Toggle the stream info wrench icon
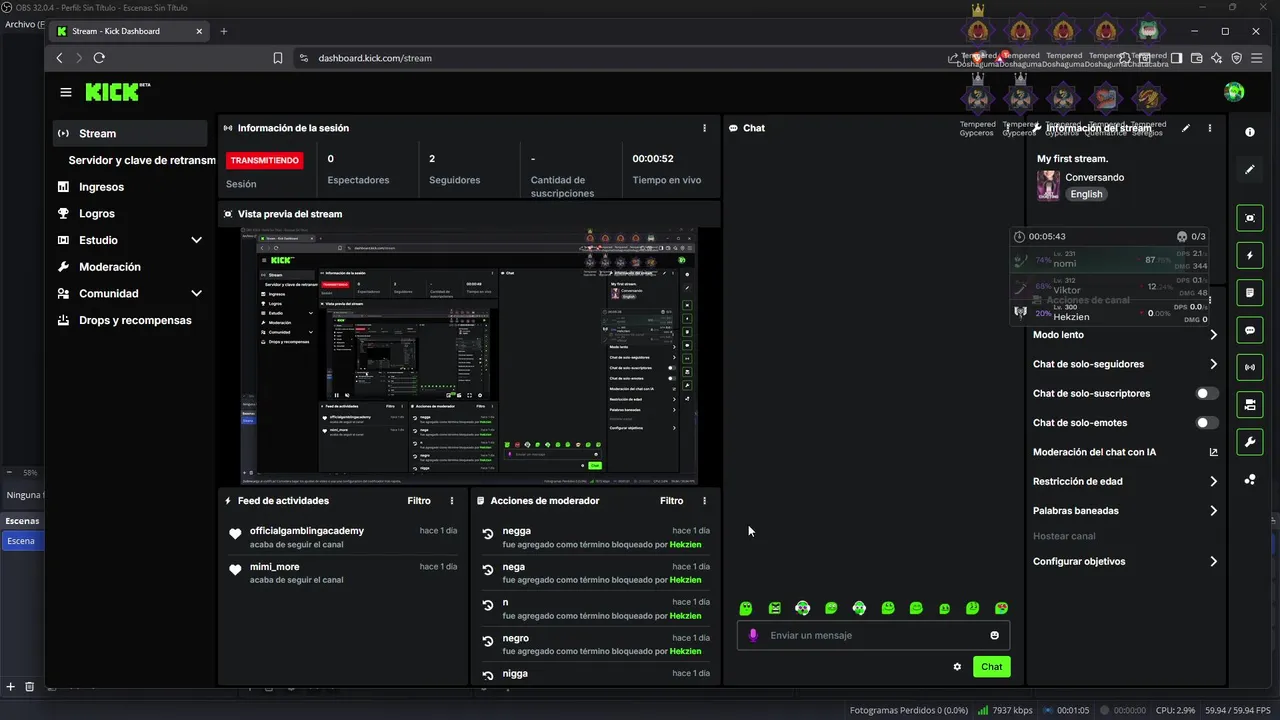Viewport: 1280px width, 720px height. (1250, 441)
